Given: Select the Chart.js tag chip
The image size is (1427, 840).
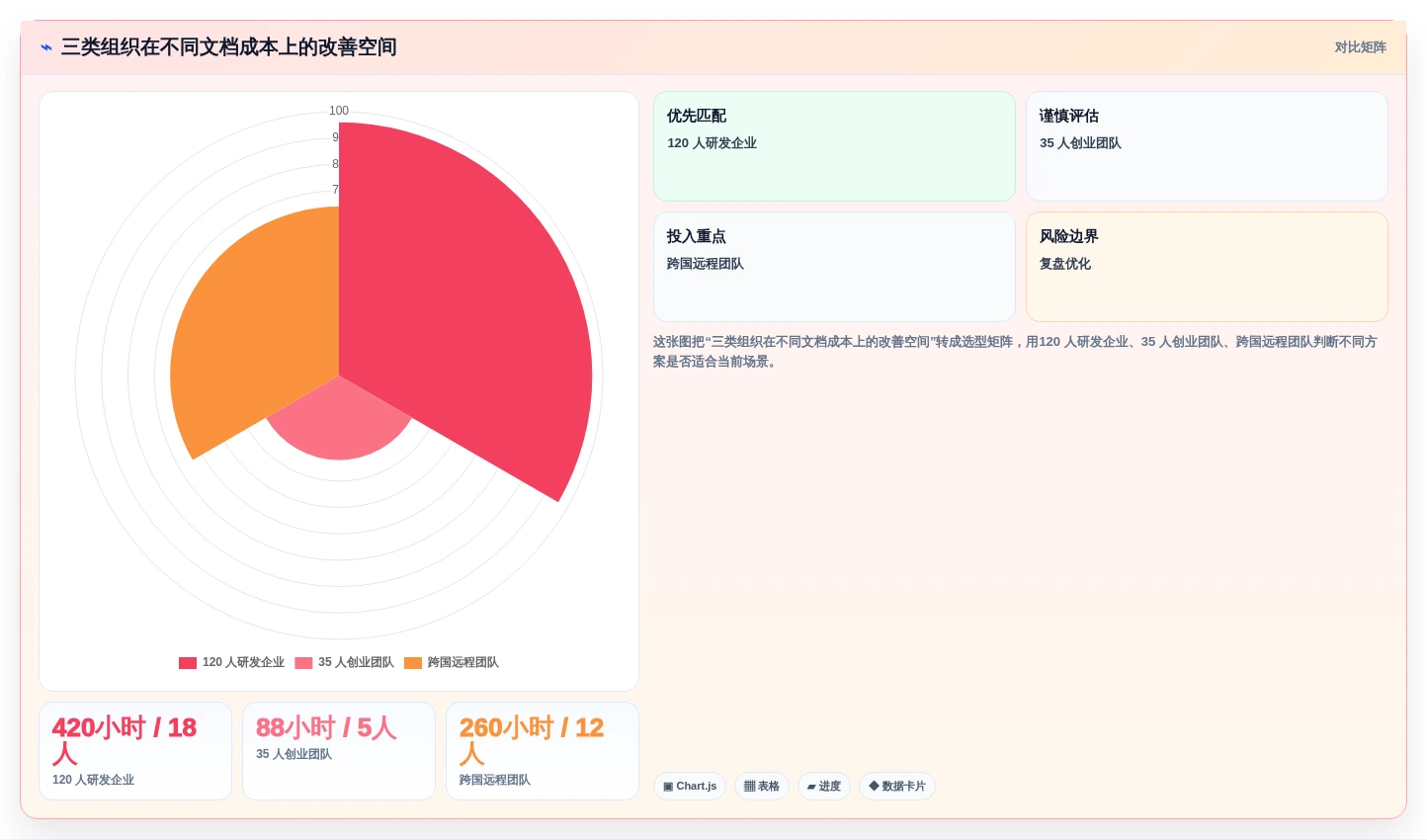Looking at the screenshot, I should 690,787.
